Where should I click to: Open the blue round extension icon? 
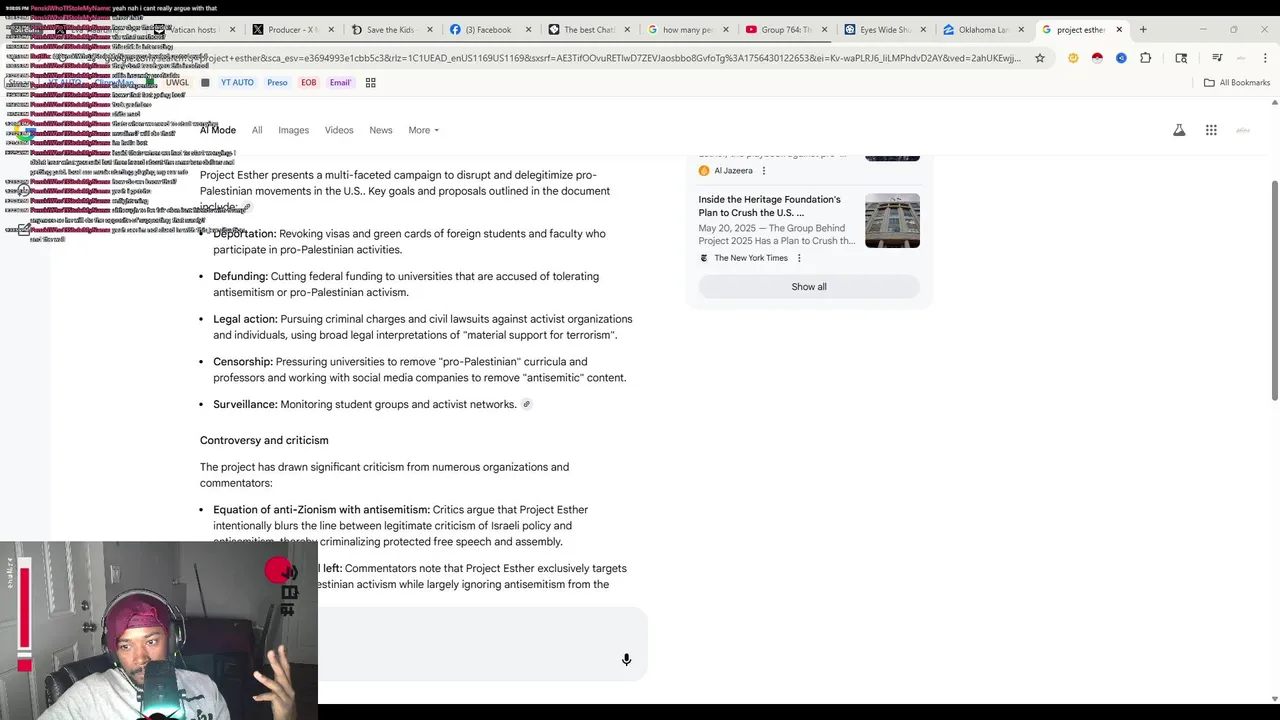[x=1121, y=58]
